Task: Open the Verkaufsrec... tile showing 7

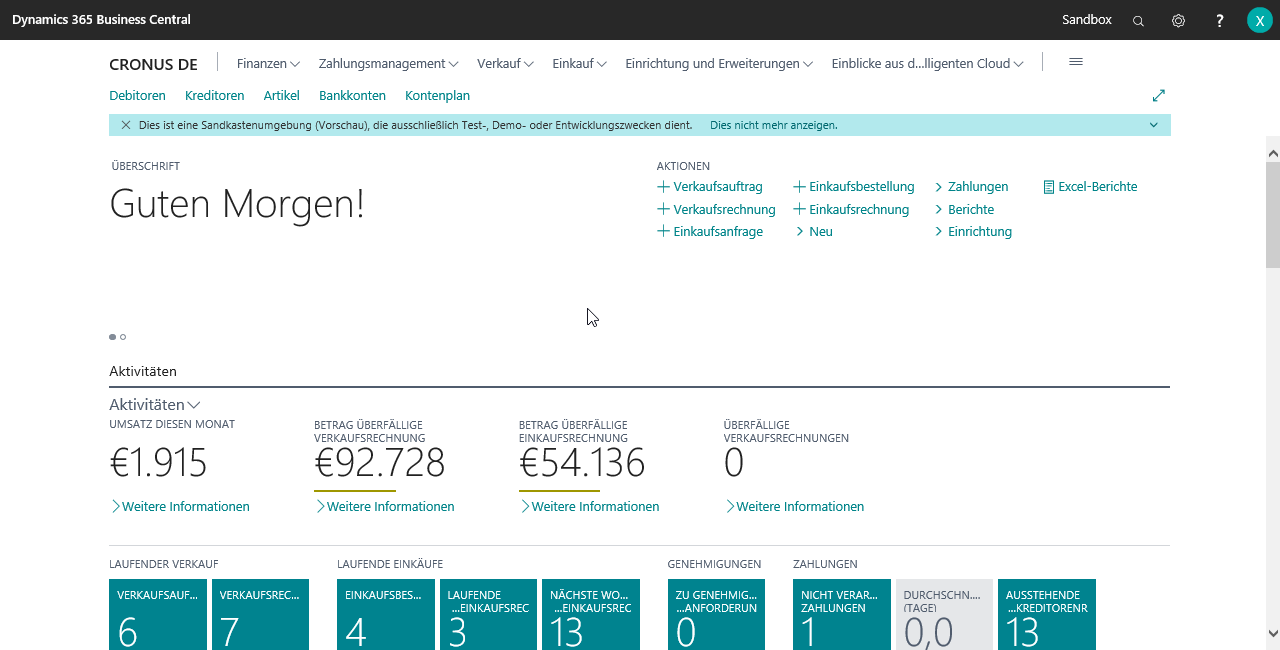Action: click(x=260, y=614)
